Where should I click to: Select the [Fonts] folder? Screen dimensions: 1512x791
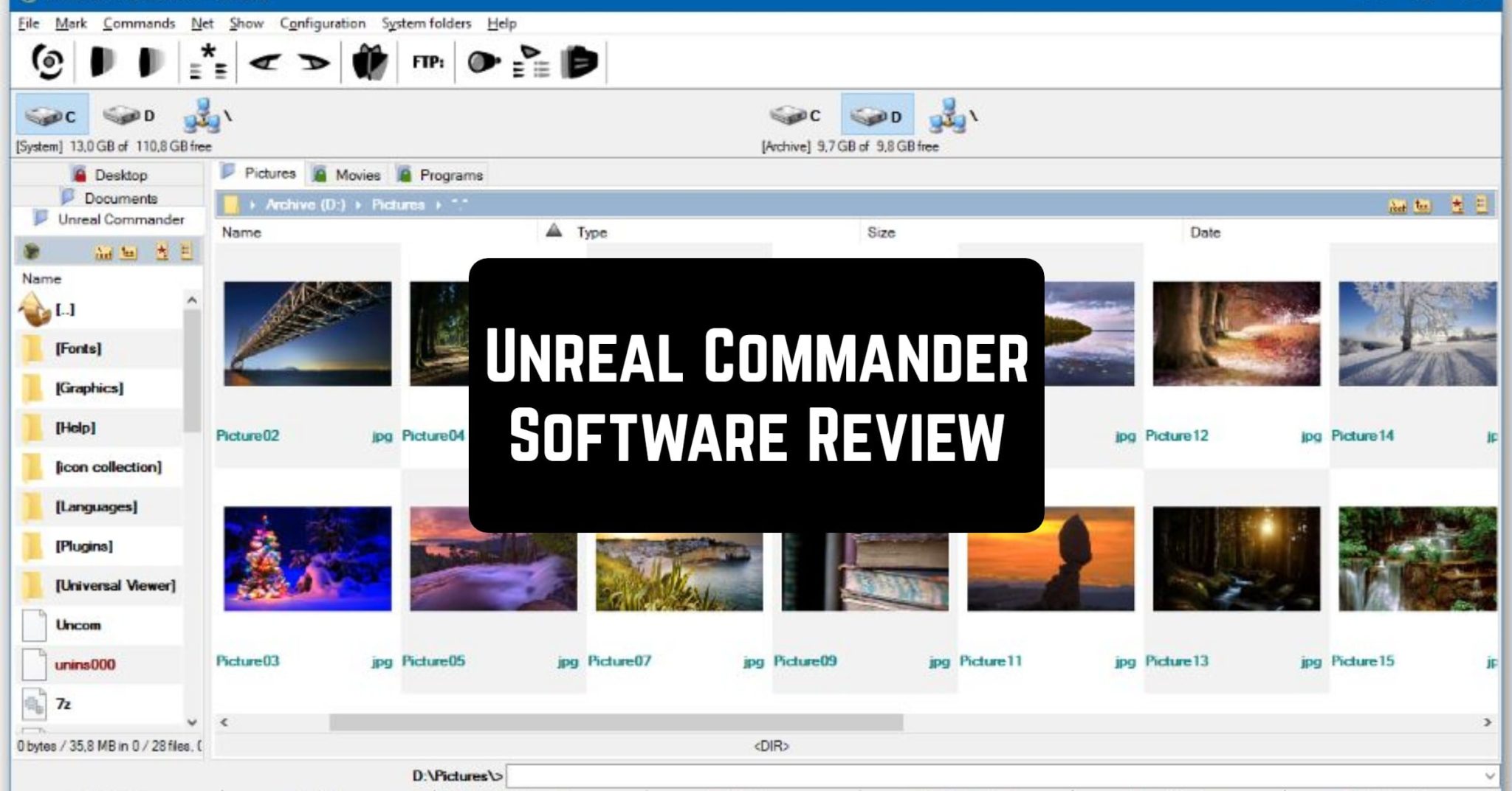[x=99, y=348]
